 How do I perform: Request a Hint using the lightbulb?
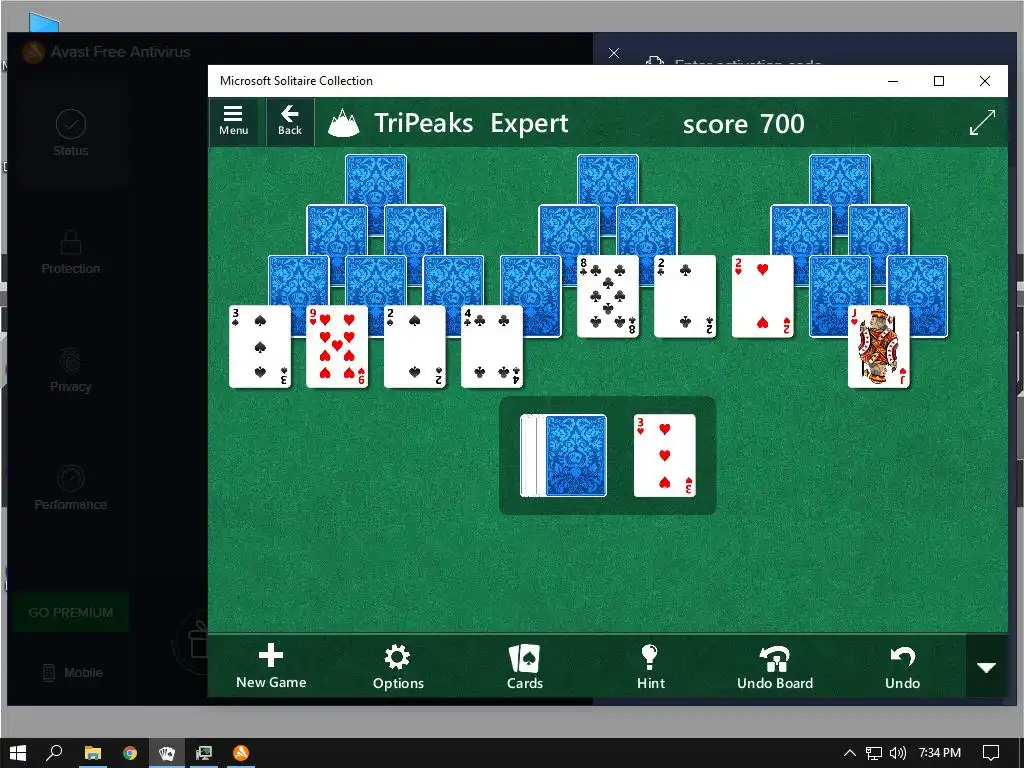[650, 666]
